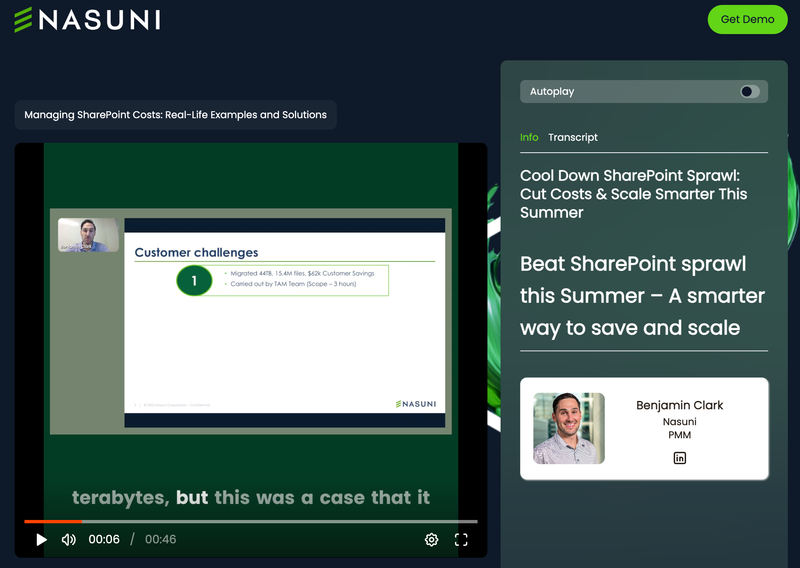800x568 pixels.
Task: Click the Autoplay label
Action: [x=552, y=91]
